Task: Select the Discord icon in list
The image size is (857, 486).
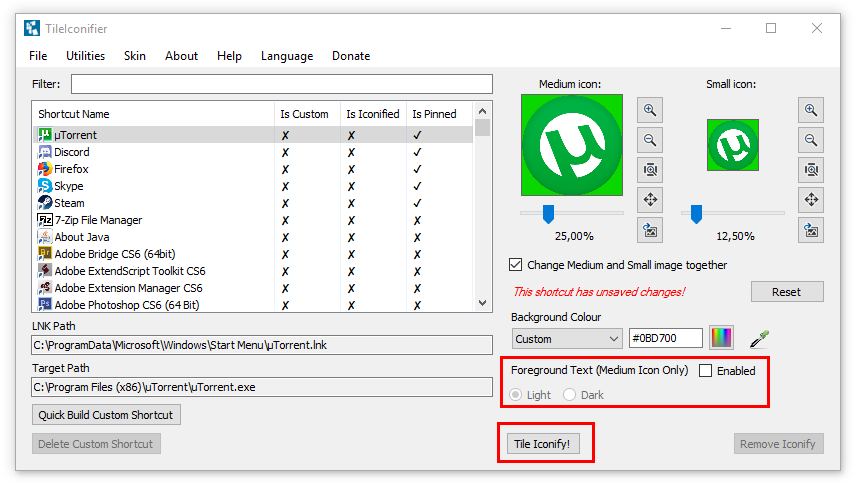Action: (x=45, y=152)
